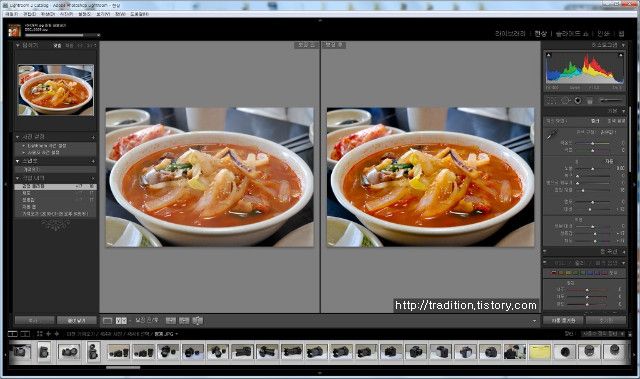
Task: Click the filmstrip go-back arrow
Action: point(48,334)
